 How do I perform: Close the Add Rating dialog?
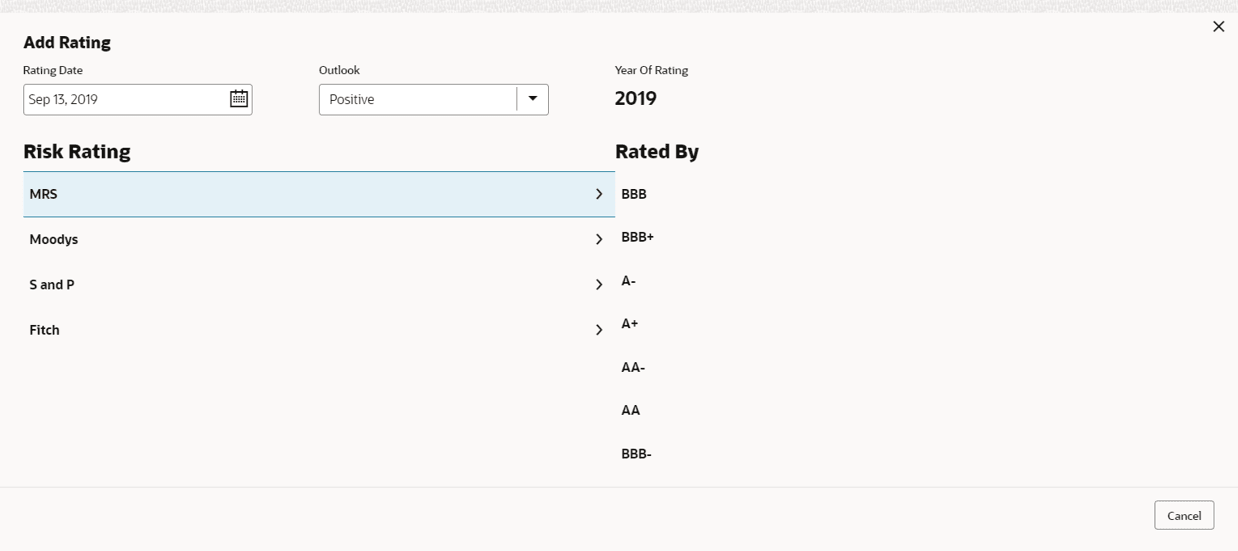point(1218,27)
